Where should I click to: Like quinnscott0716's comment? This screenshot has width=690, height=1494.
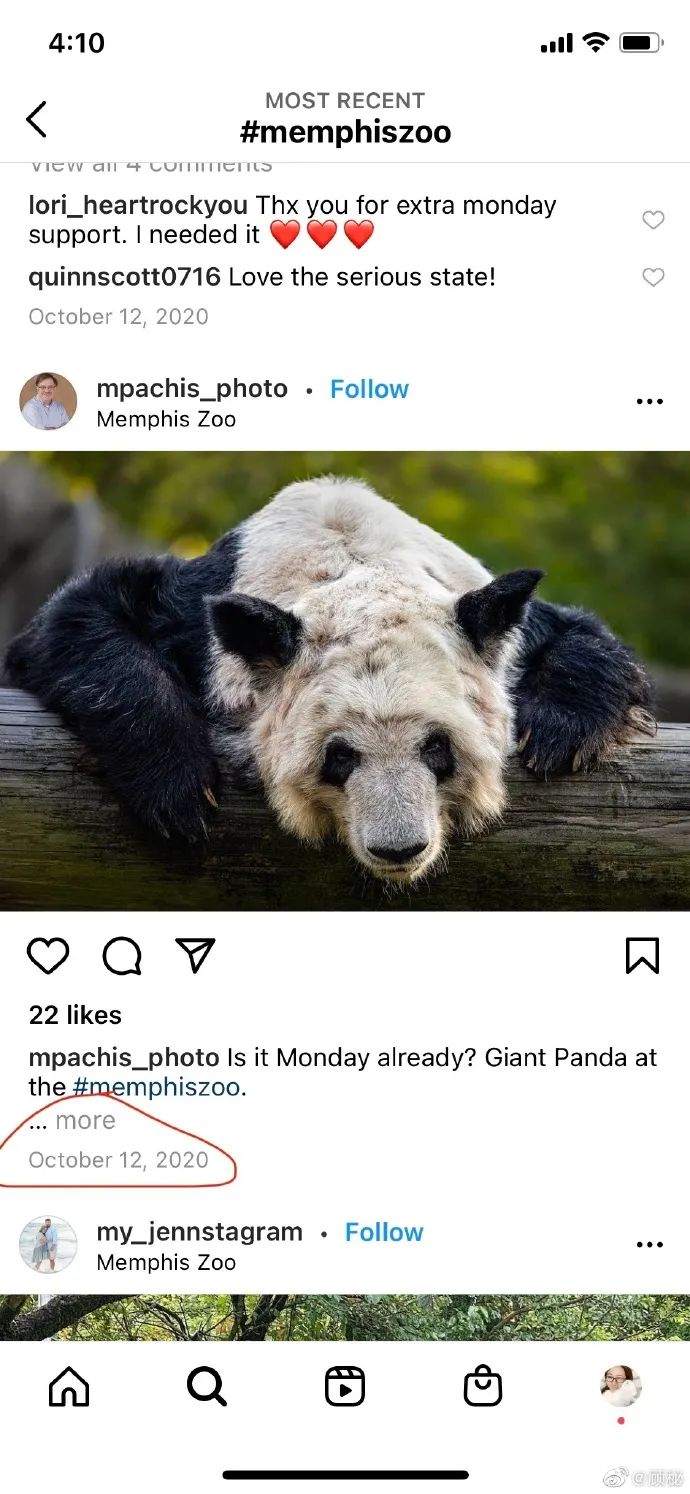[653, 277]
